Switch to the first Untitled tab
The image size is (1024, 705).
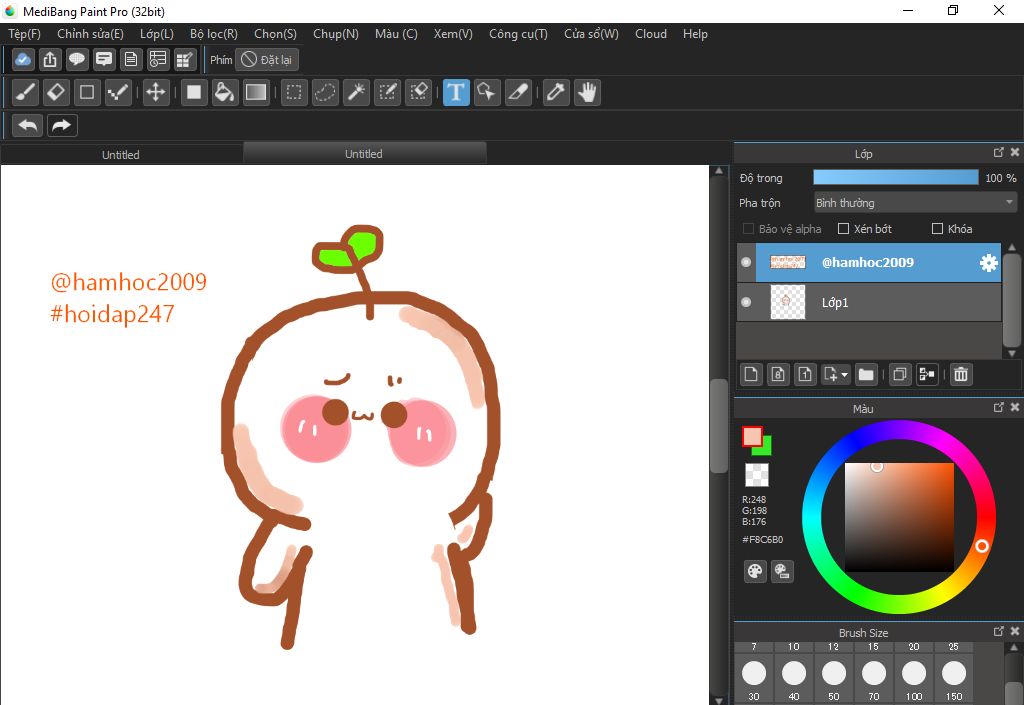point(121,155)
